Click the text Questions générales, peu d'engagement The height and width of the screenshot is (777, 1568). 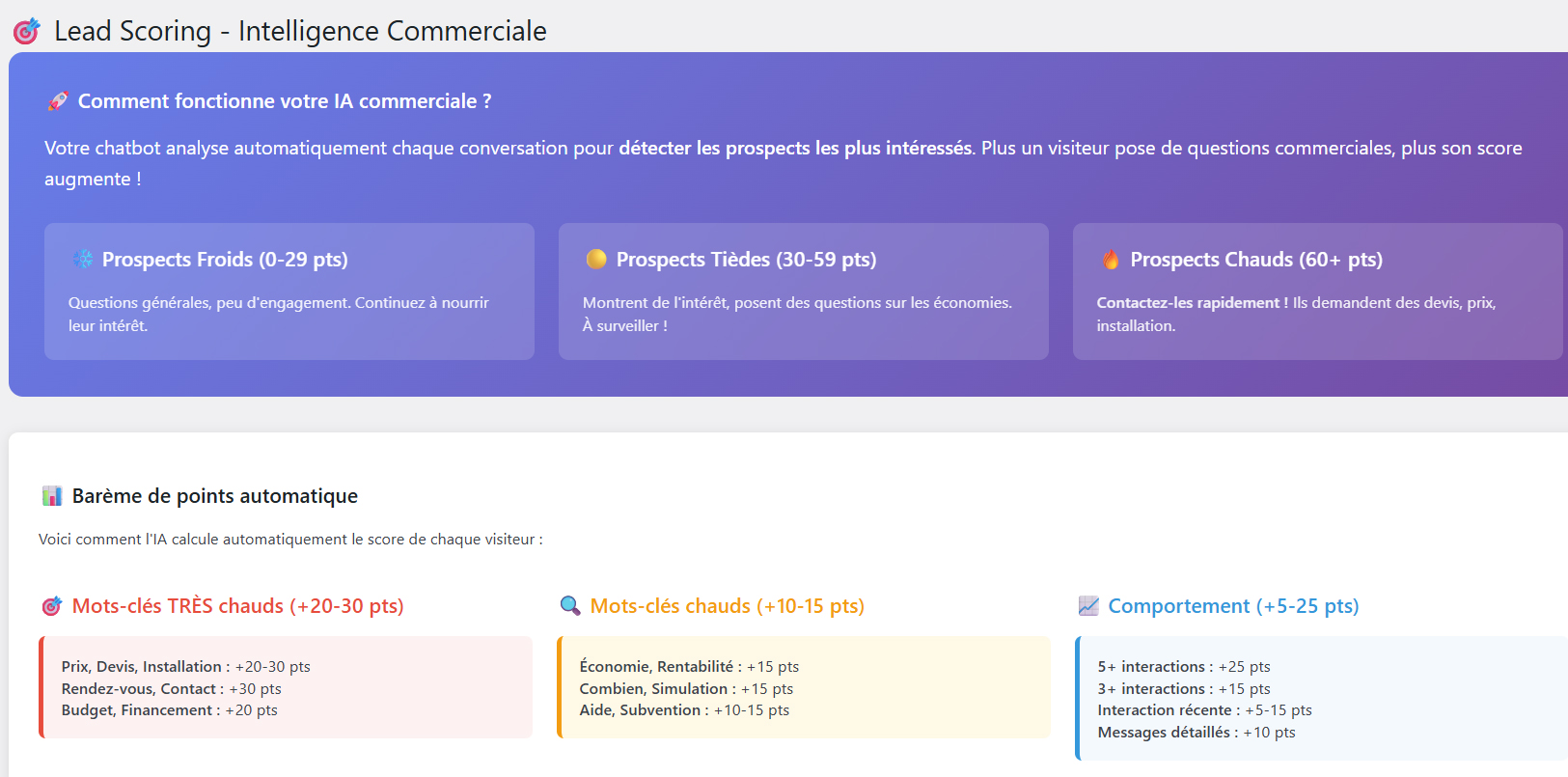pos(209,303)
